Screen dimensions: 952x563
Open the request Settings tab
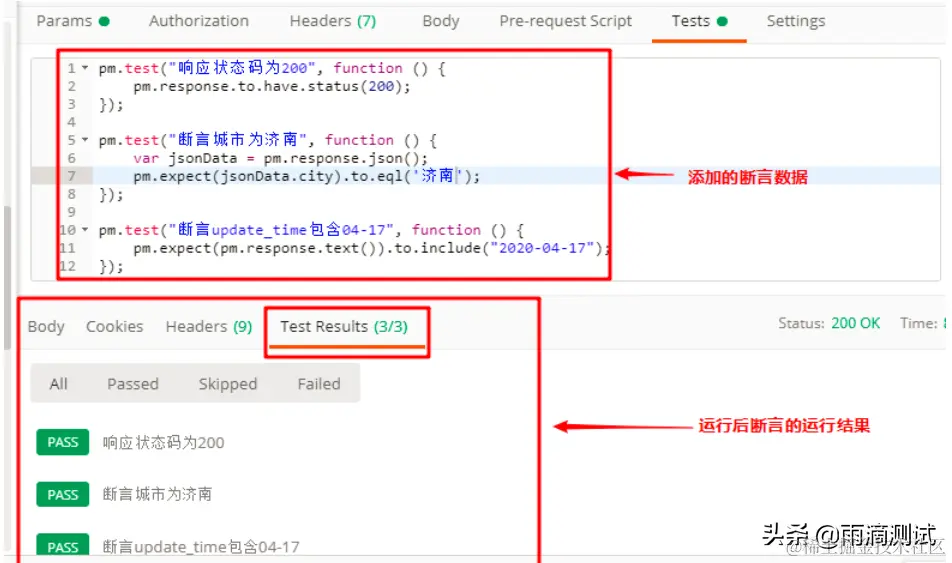795,21
